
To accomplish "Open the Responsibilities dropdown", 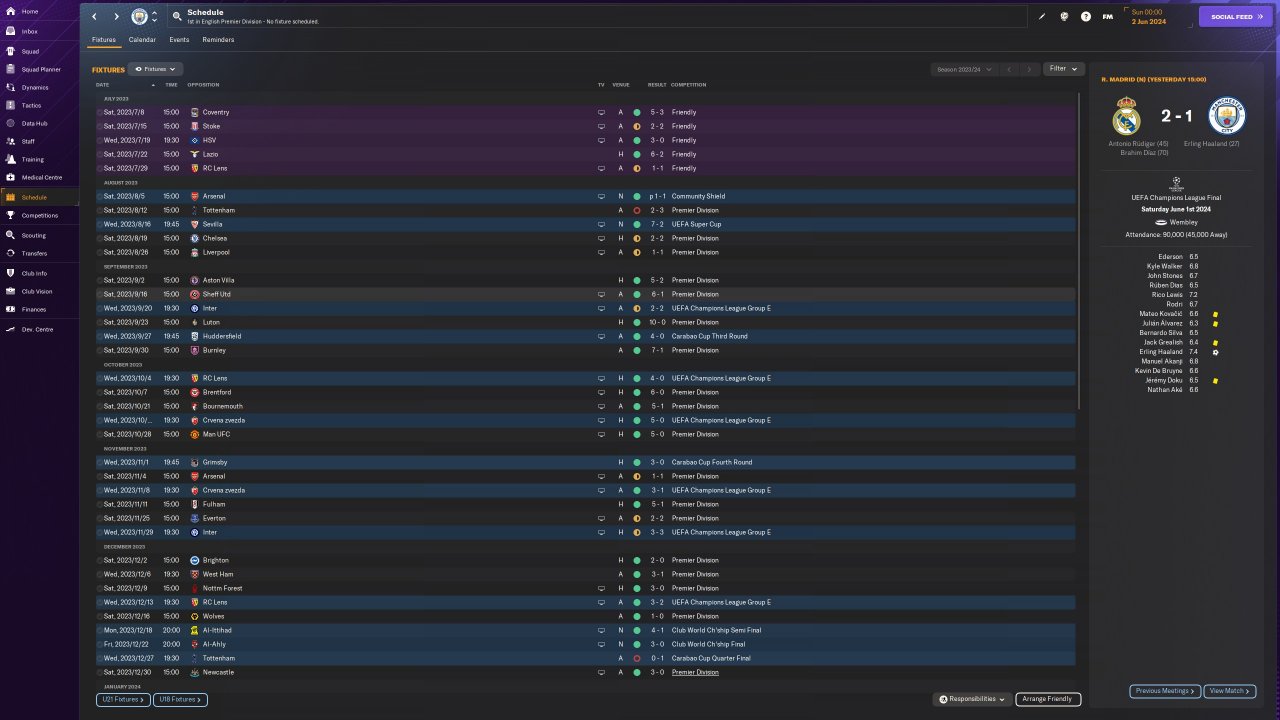I will [x=973, y=699].
